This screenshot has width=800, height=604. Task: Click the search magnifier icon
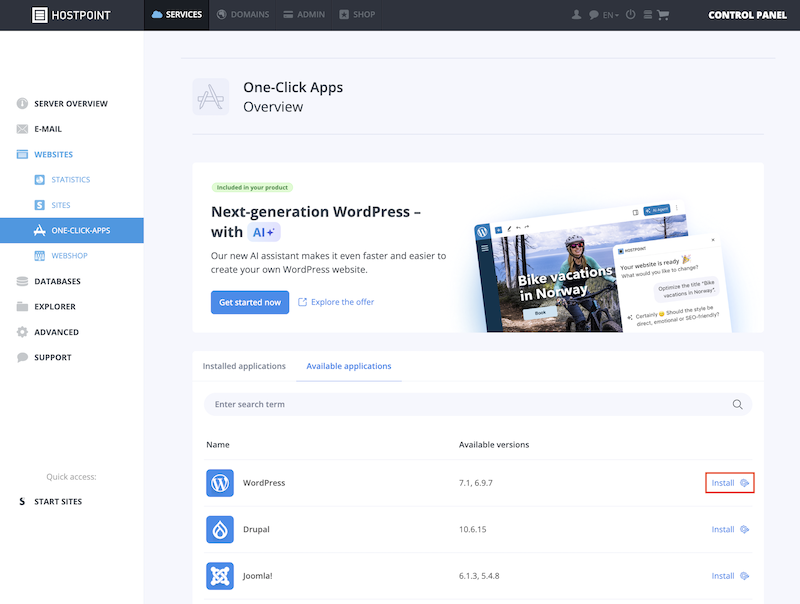point(737,404)
